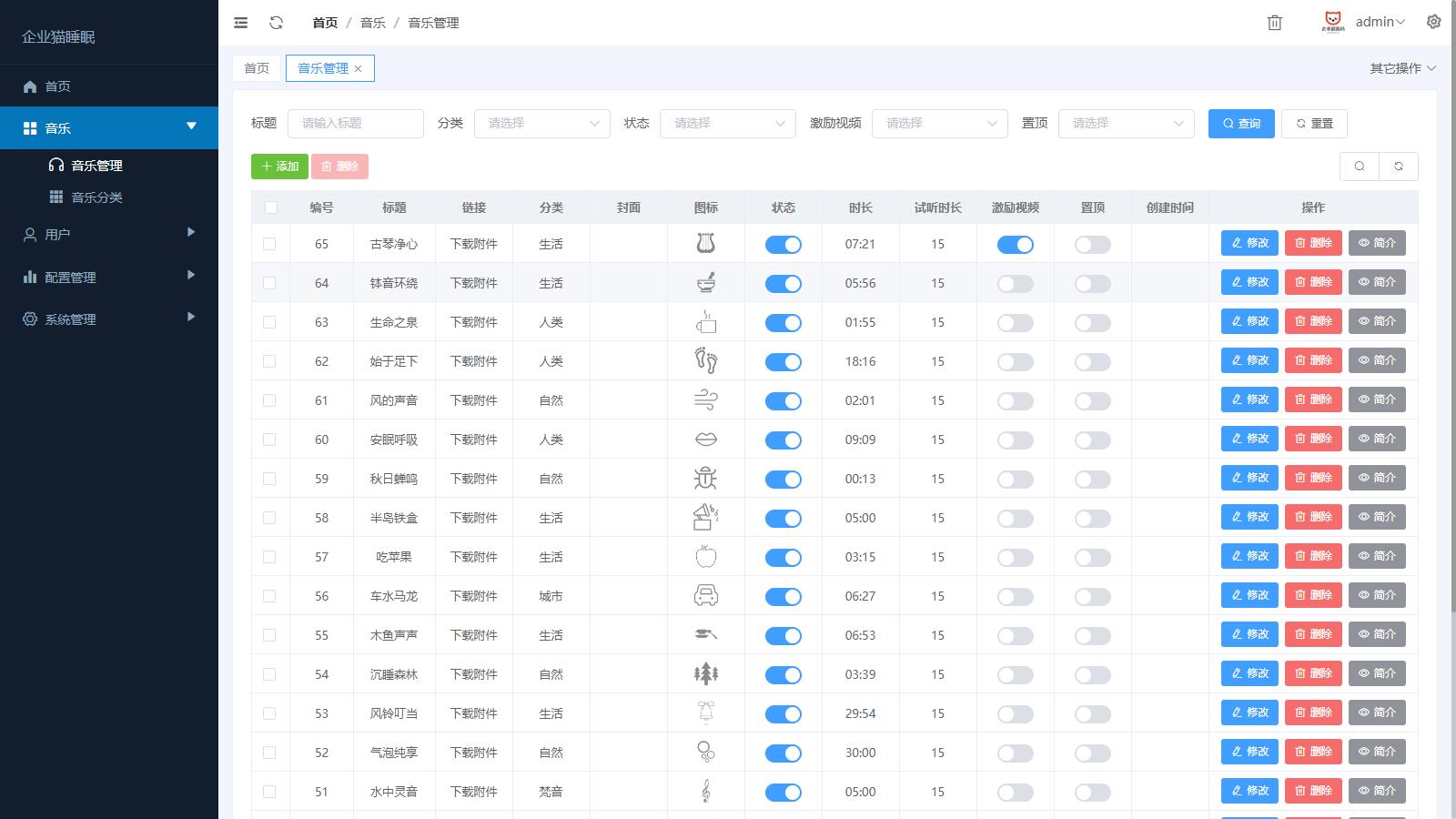Click the search icon above the table

click(1360, 167)
